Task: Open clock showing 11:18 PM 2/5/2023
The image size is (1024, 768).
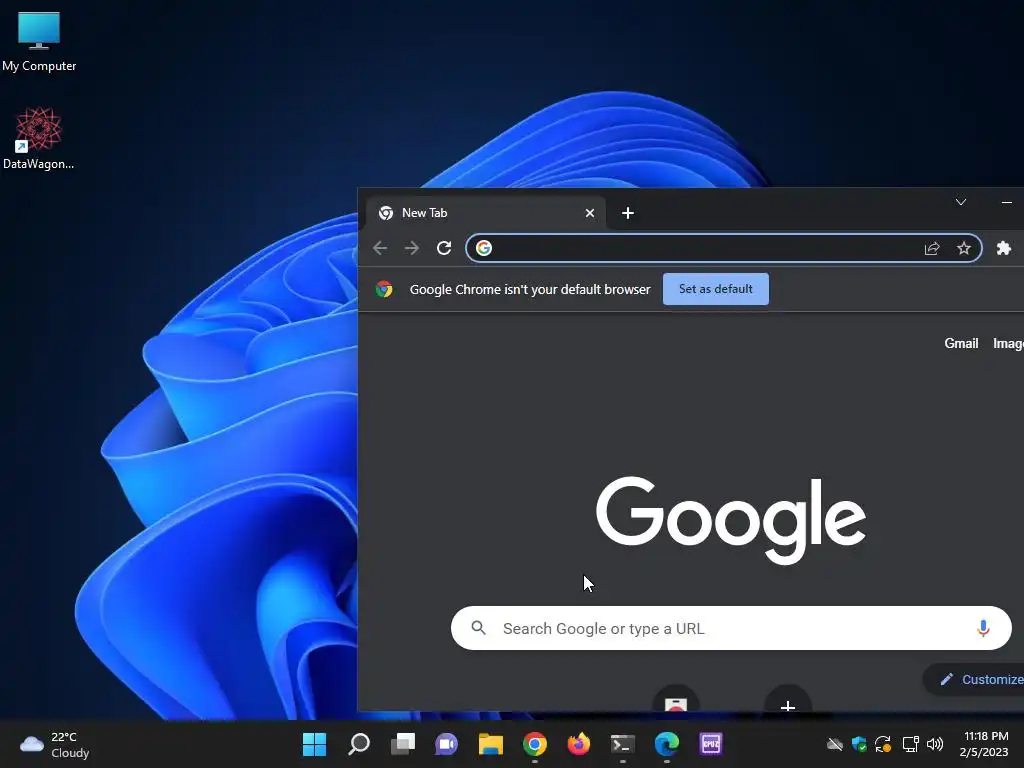Action: pyautogui.click(x=985, y=744)
